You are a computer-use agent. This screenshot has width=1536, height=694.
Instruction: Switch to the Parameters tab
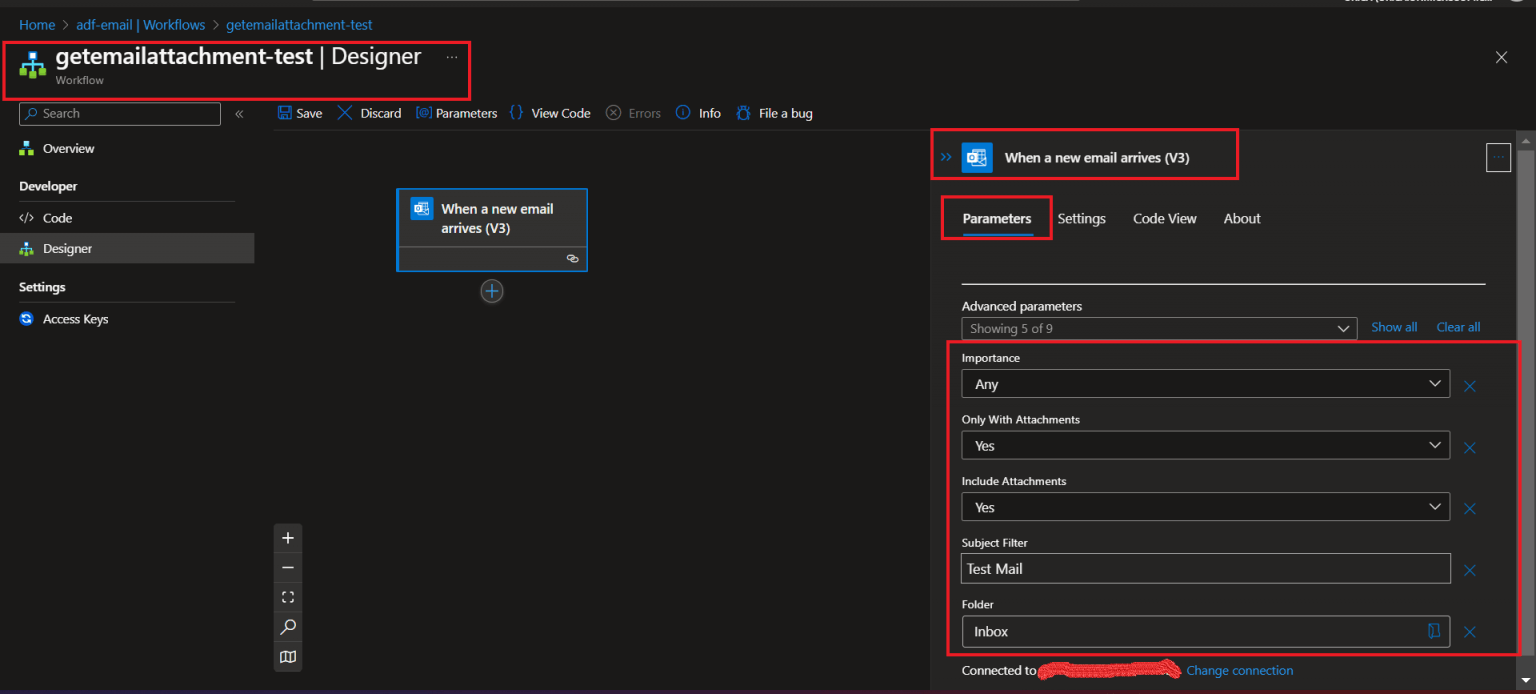coord(997,218)
